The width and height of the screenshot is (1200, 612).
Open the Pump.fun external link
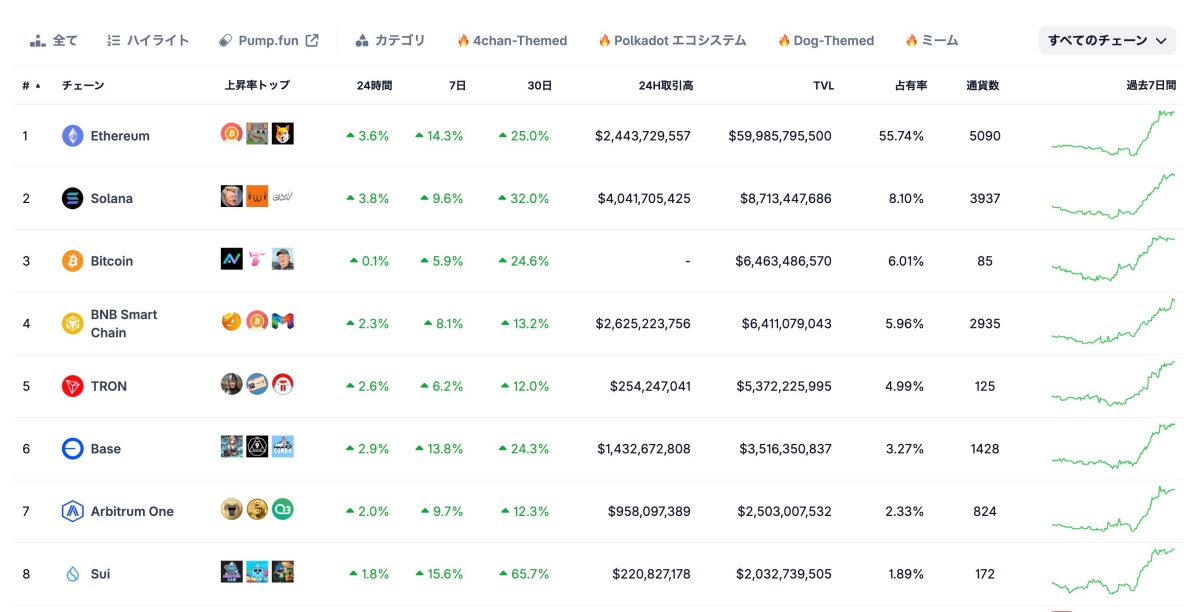point(269,41)
